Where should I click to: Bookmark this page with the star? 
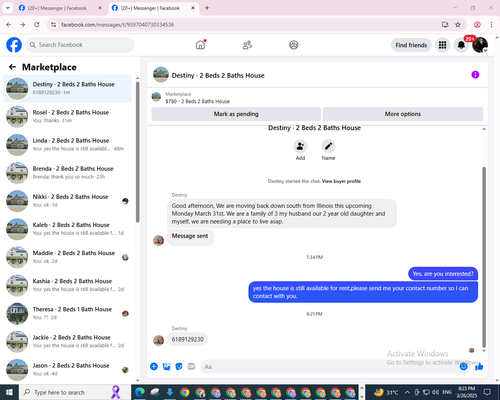[458, 24]
